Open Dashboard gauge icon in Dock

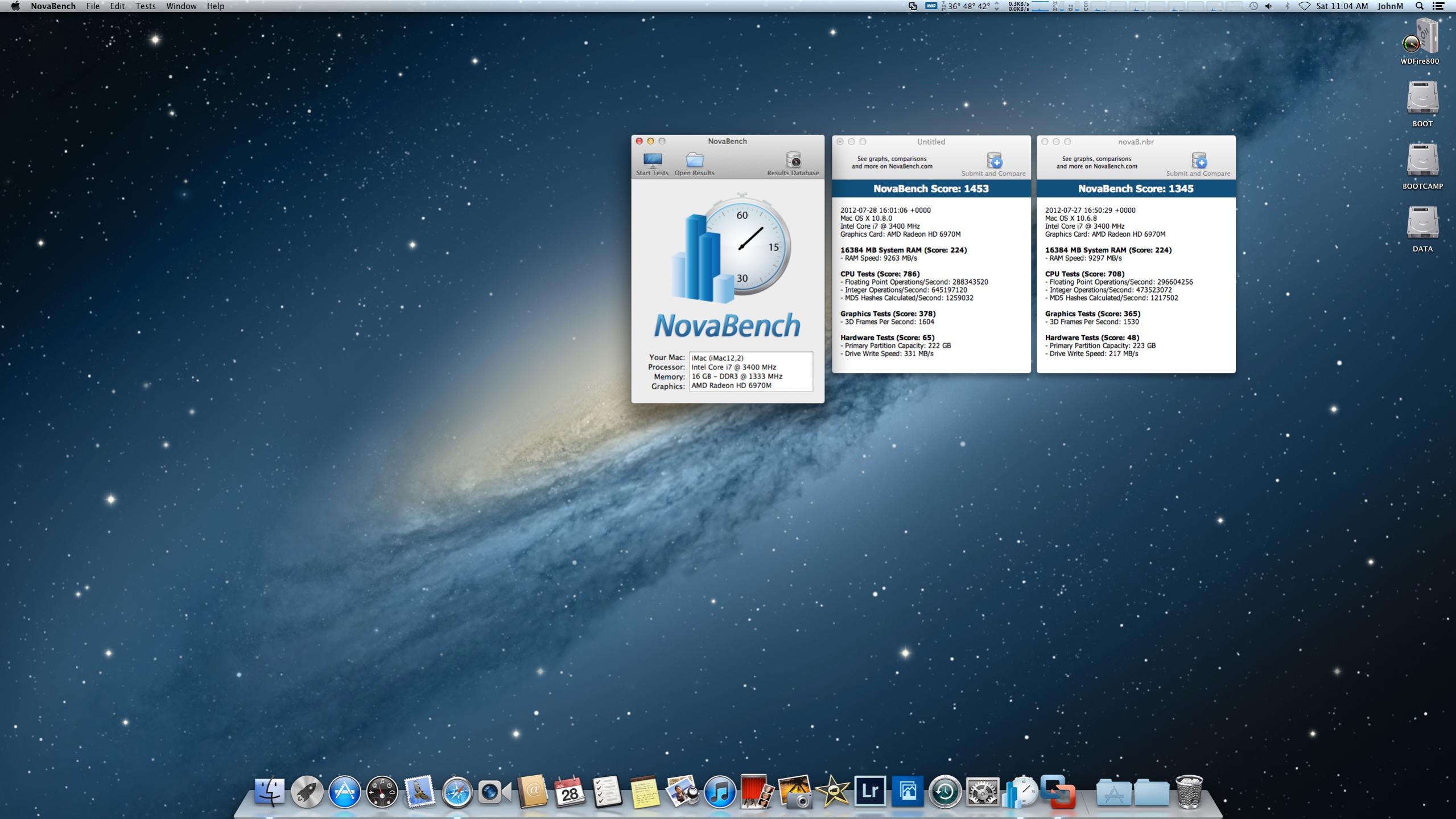[382, 791]
